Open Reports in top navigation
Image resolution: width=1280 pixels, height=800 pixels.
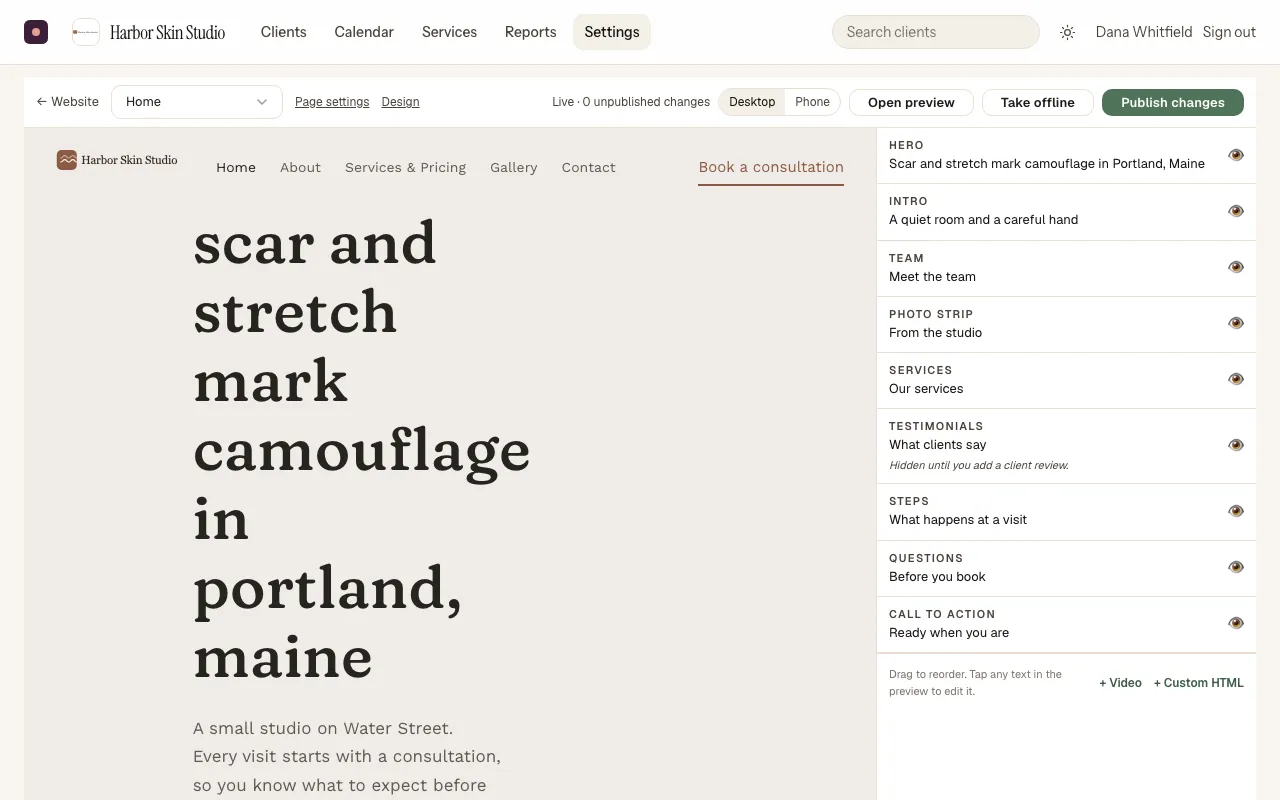tap(530, 32)
